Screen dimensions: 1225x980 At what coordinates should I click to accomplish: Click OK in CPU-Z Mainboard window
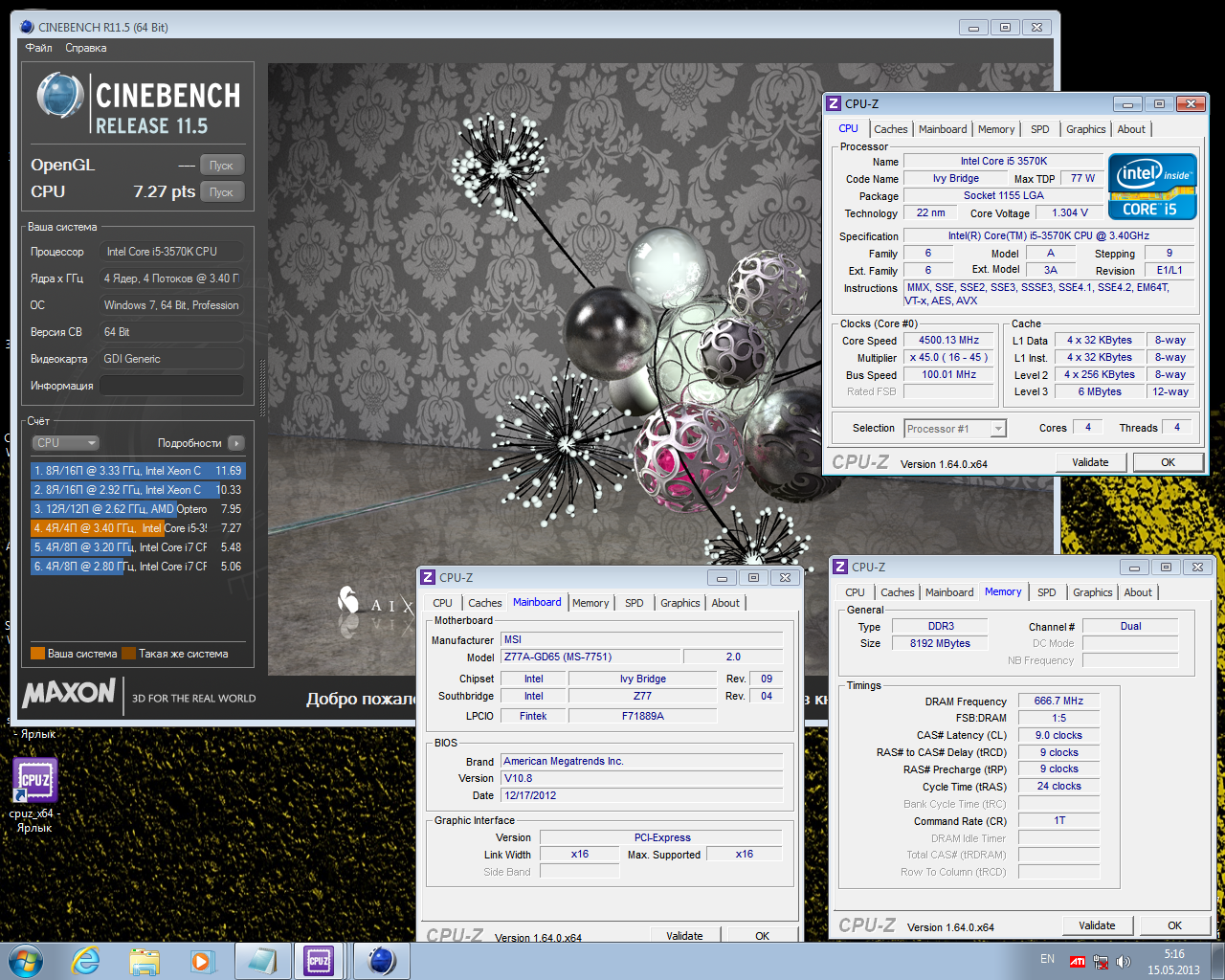pyautogui.click(x=762, y=936)
